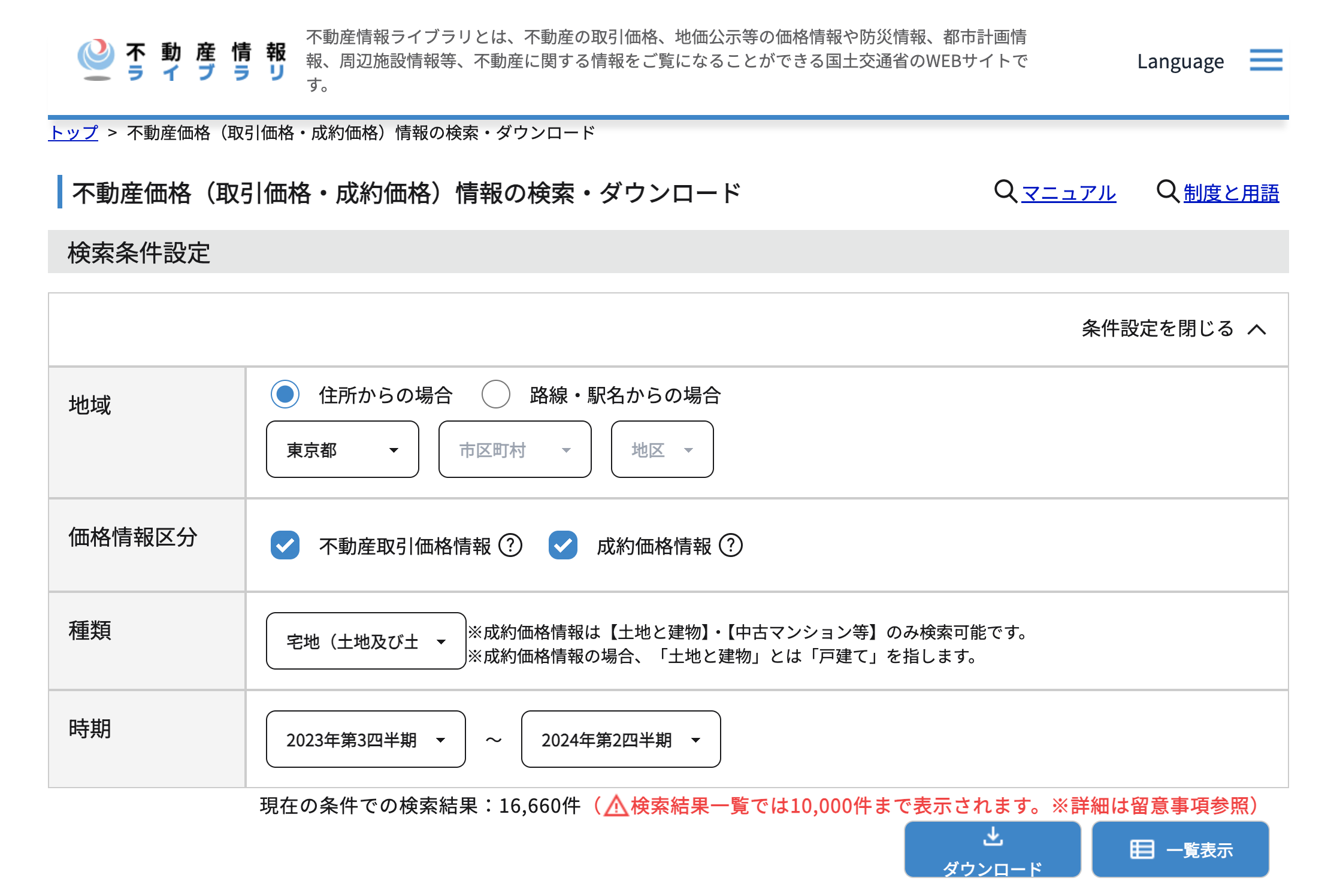This screenshot has width=1337, height=896.
Task: Open the 東京都 prefecture dropdown
Action: (x=343, y=449)
